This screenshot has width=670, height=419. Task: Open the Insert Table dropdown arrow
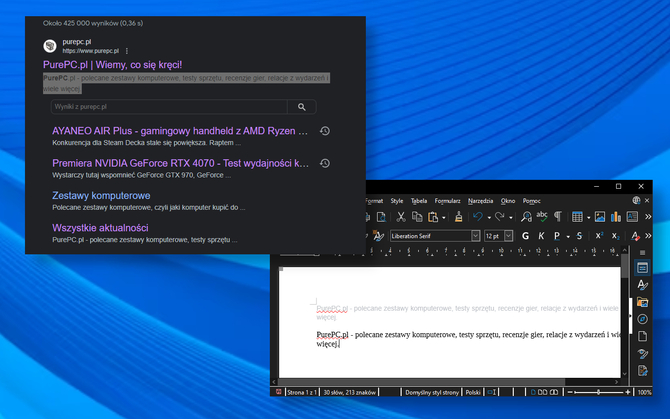click(588, 217)
